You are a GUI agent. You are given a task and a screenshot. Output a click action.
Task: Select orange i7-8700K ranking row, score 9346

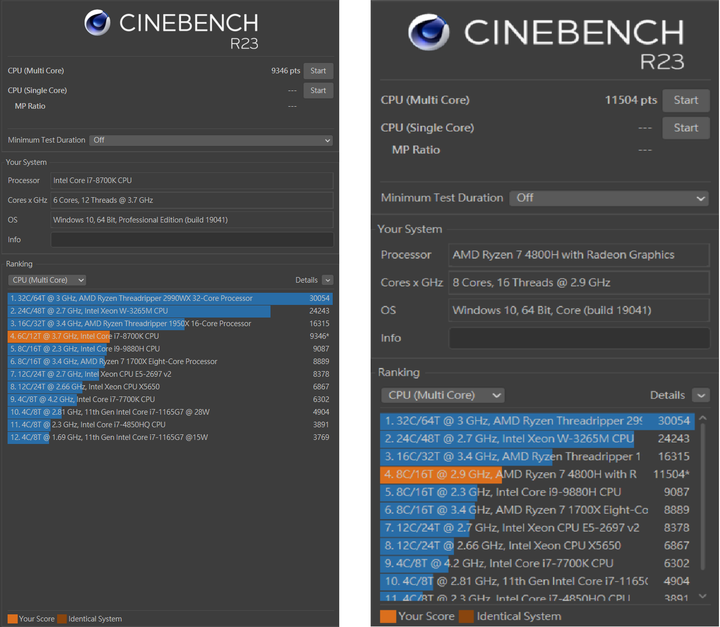click(170, 336)
